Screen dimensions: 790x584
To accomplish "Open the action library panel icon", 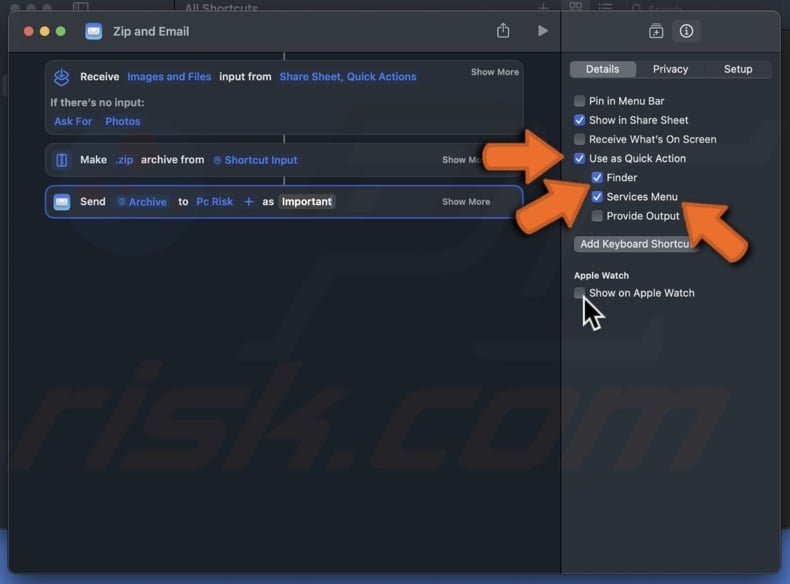I will pyautogui.click(x=655, y=31).
